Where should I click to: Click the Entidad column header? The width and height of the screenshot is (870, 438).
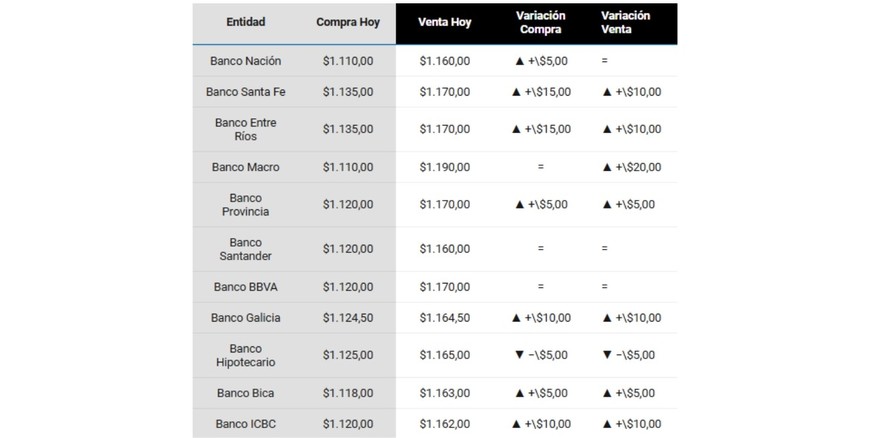click(245, 22)
